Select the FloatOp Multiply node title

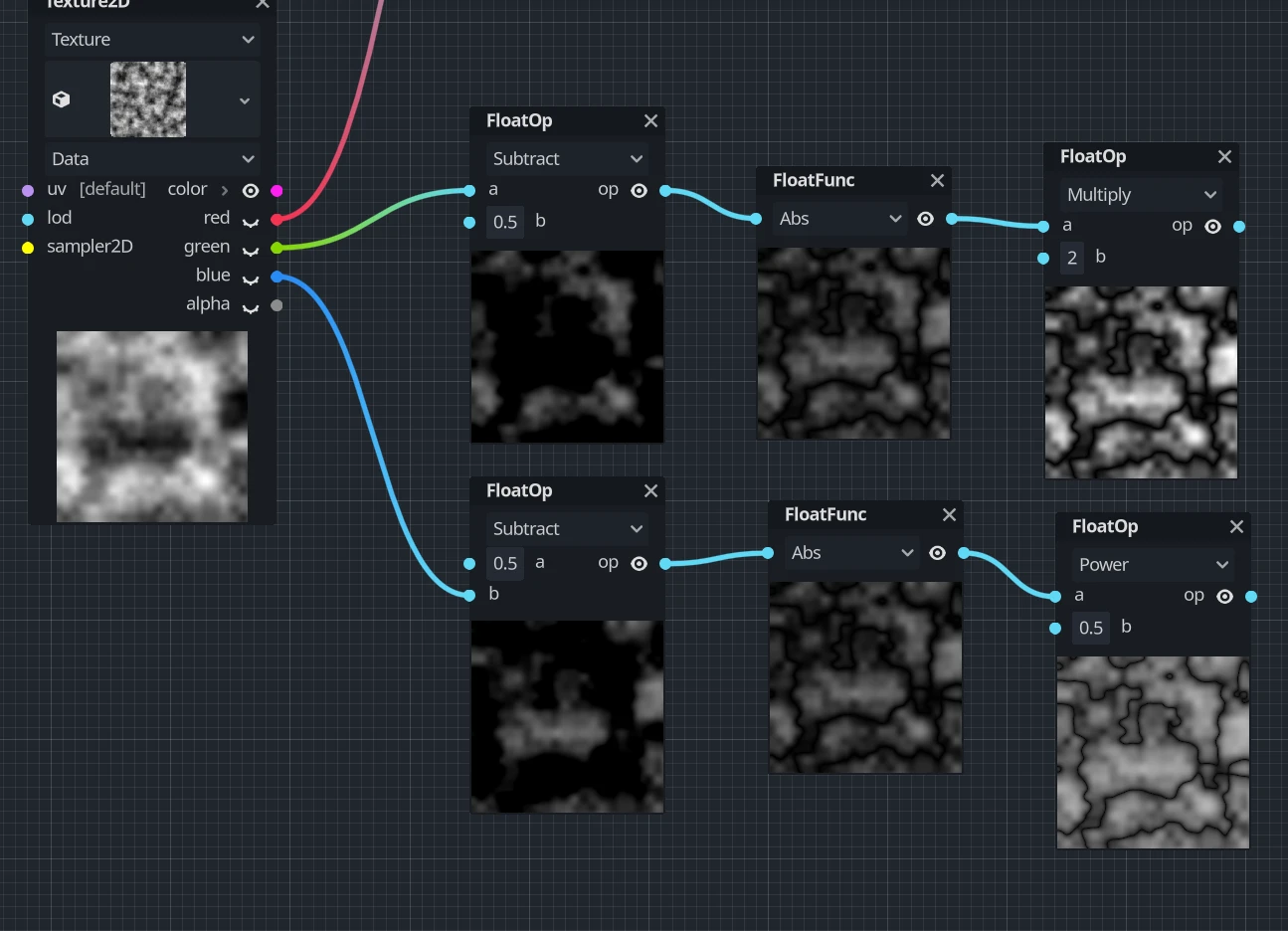pos(1093,156)
